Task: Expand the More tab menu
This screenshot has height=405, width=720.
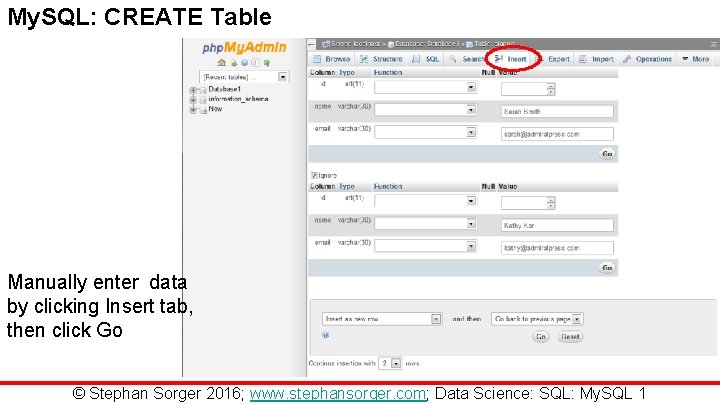Action: pyautogui.click(x=696, y=59)
